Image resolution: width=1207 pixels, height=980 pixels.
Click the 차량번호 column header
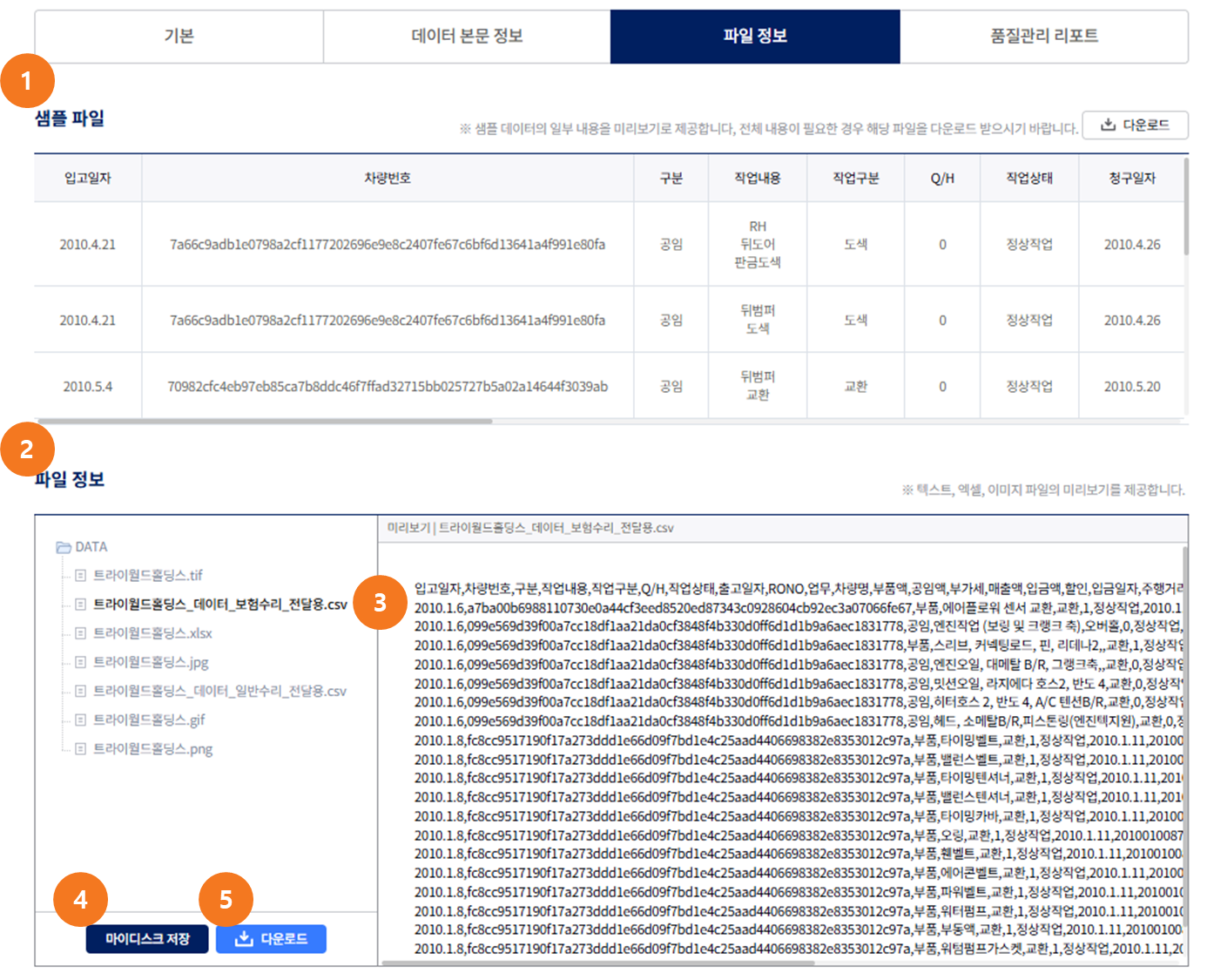coord(388,179)
